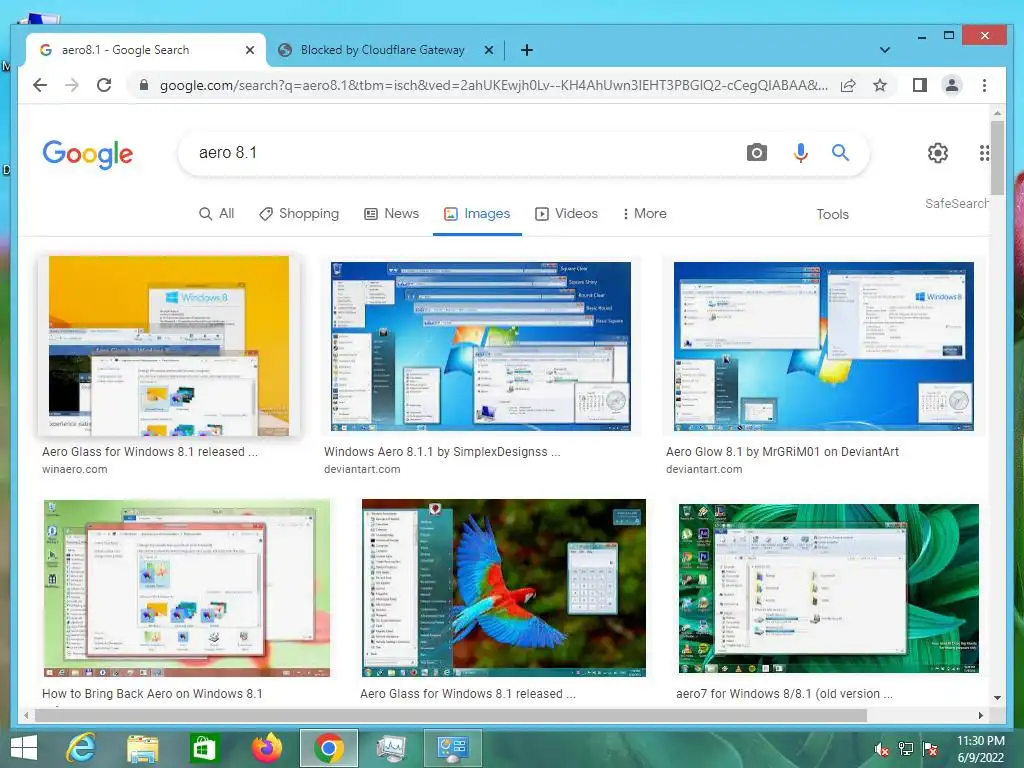This screenshot has height=768, width=1024.
Task: Expand the More search categories menu
Action: 645,214
